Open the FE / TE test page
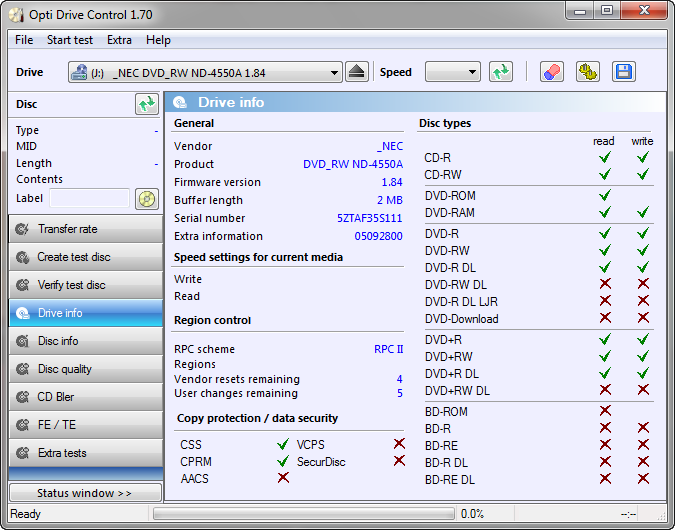The image size is (675, 530). pyautogui.click(x=86, y=425)
